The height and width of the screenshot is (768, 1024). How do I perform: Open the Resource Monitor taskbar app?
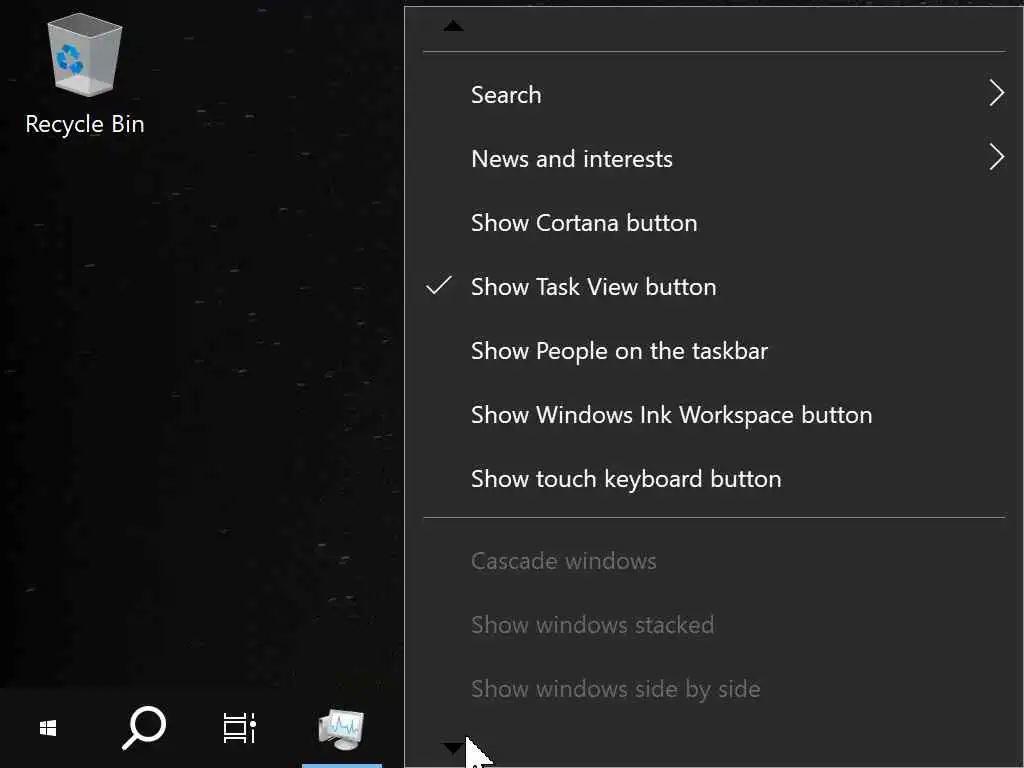pyautogui.click(x=342, y=728)
